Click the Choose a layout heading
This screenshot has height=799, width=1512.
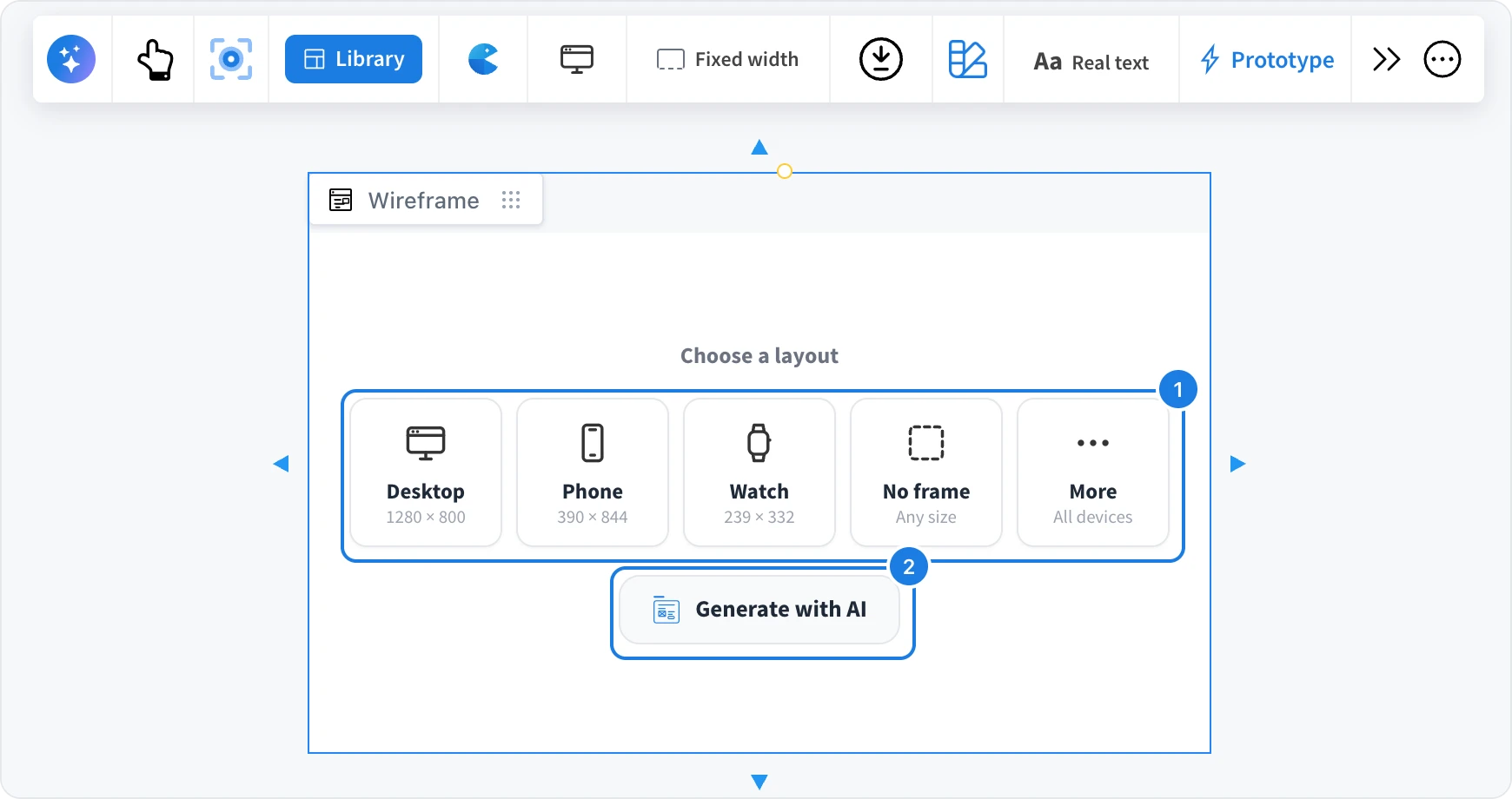tap(759, 356)
